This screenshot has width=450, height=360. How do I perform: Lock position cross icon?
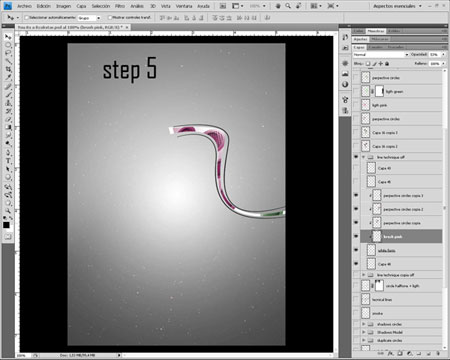click(381, 63)
